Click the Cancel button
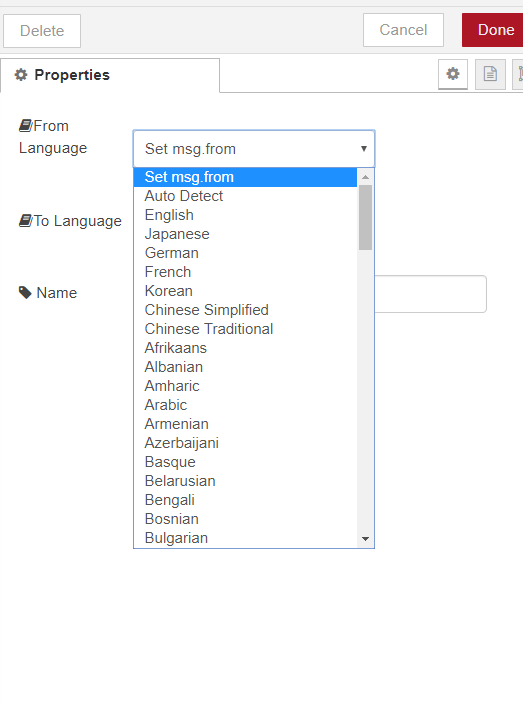The height and width of the screenshot is (706, 523). [x=403, y=30]
